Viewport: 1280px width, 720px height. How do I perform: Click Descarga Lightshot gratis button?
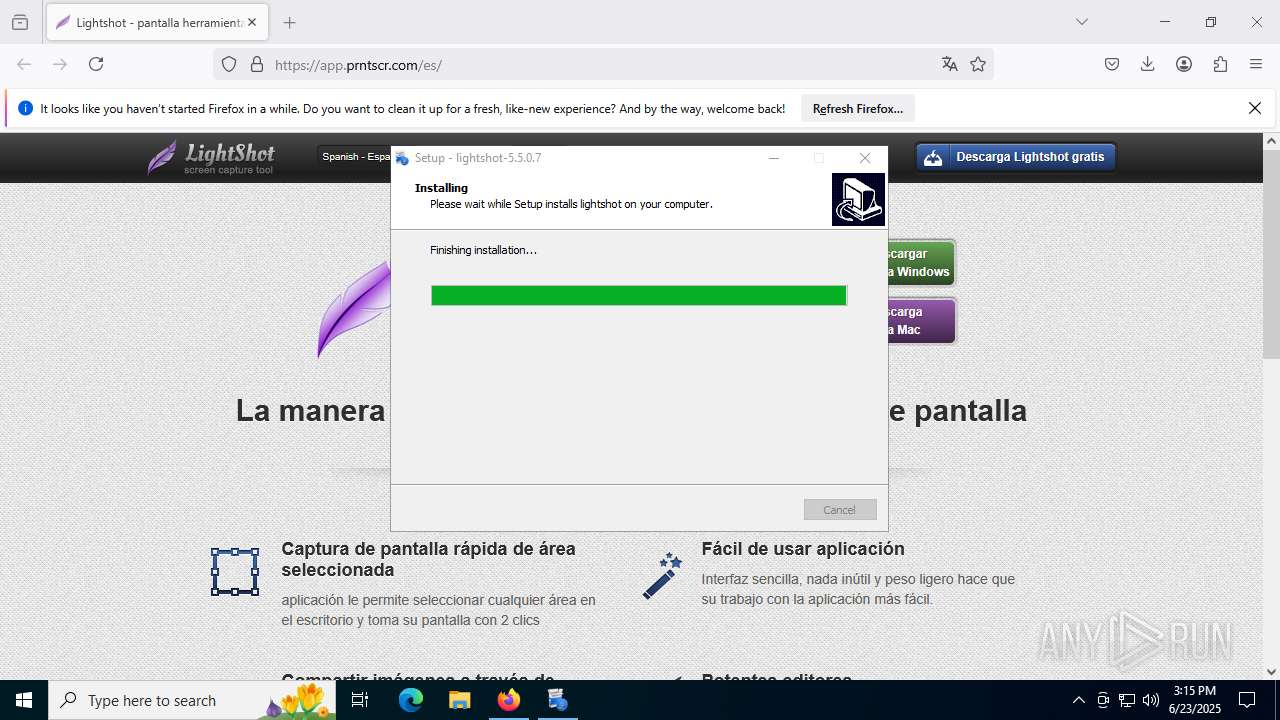1015,157
